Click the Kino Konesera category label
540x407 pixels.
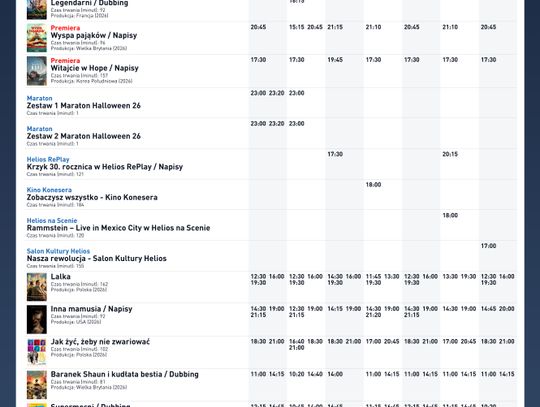pyautogui.click(x=49, y=190)
